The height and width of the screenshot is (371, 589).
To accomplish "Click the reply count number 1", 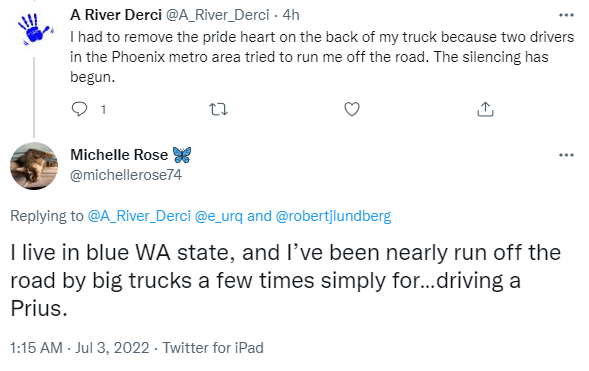I will click(103, 110).
